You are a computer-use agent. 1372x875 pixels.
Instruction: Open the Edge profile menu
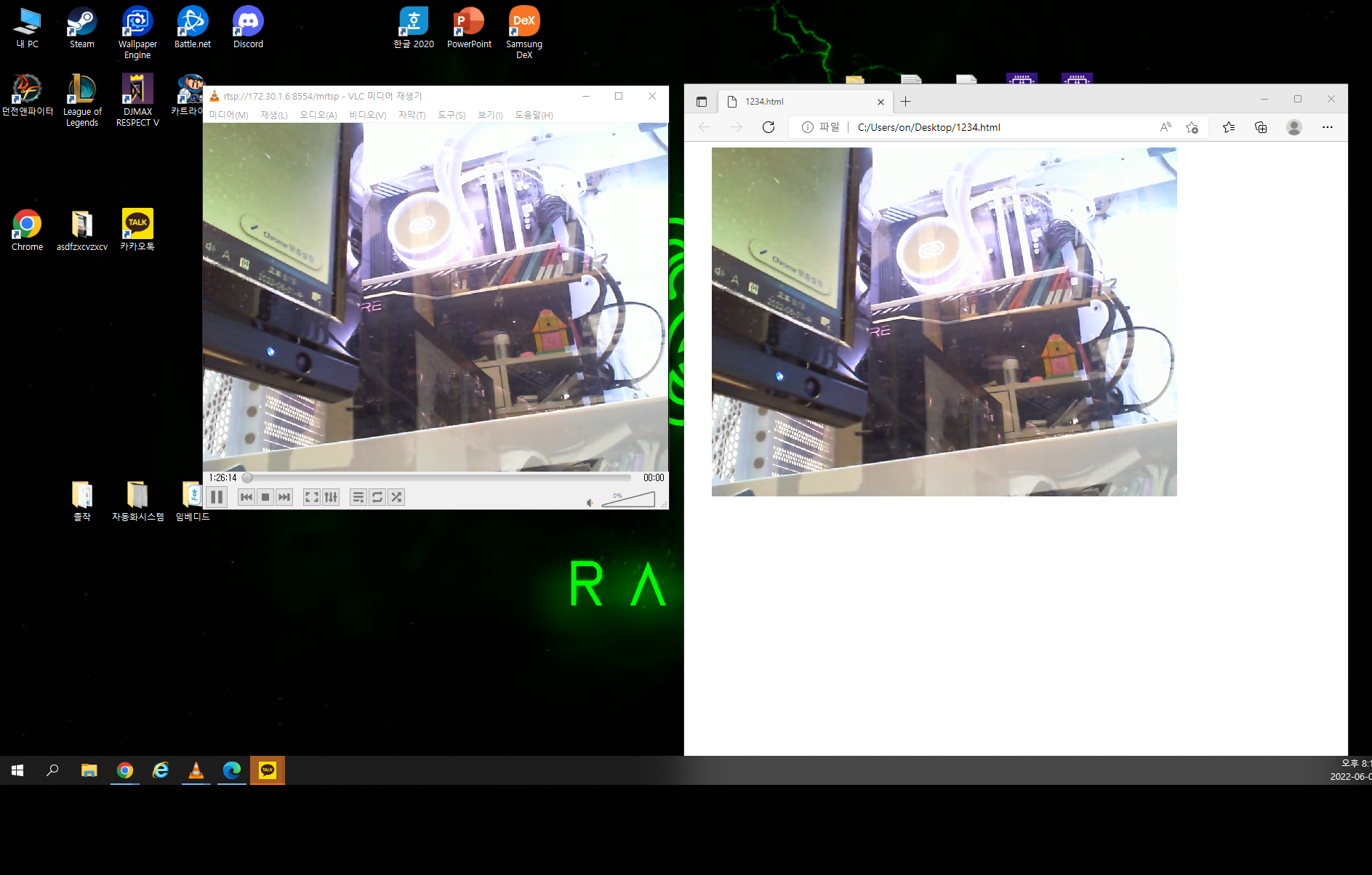1294,127
